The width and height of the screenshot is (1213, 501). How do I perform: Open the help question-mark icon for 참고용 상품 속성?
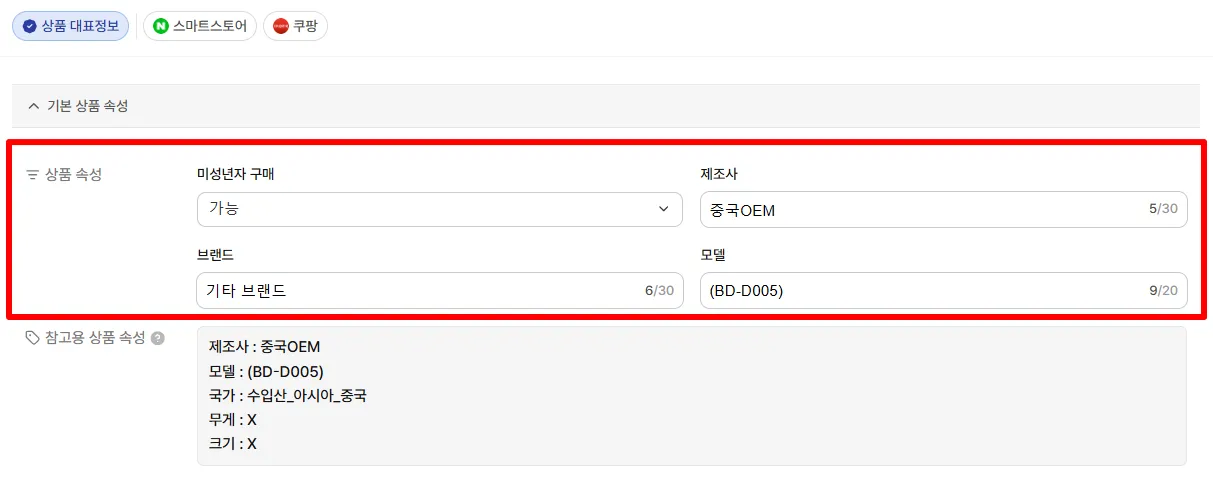[157, 338]
